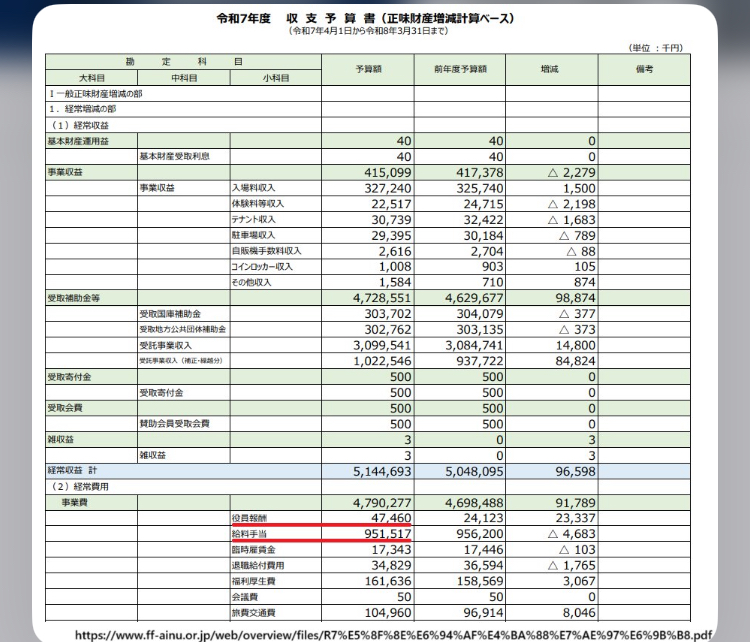This screenshot has width=750, height=642.
Task: Select the 経常収益 計 total row label
Action: 72,471
